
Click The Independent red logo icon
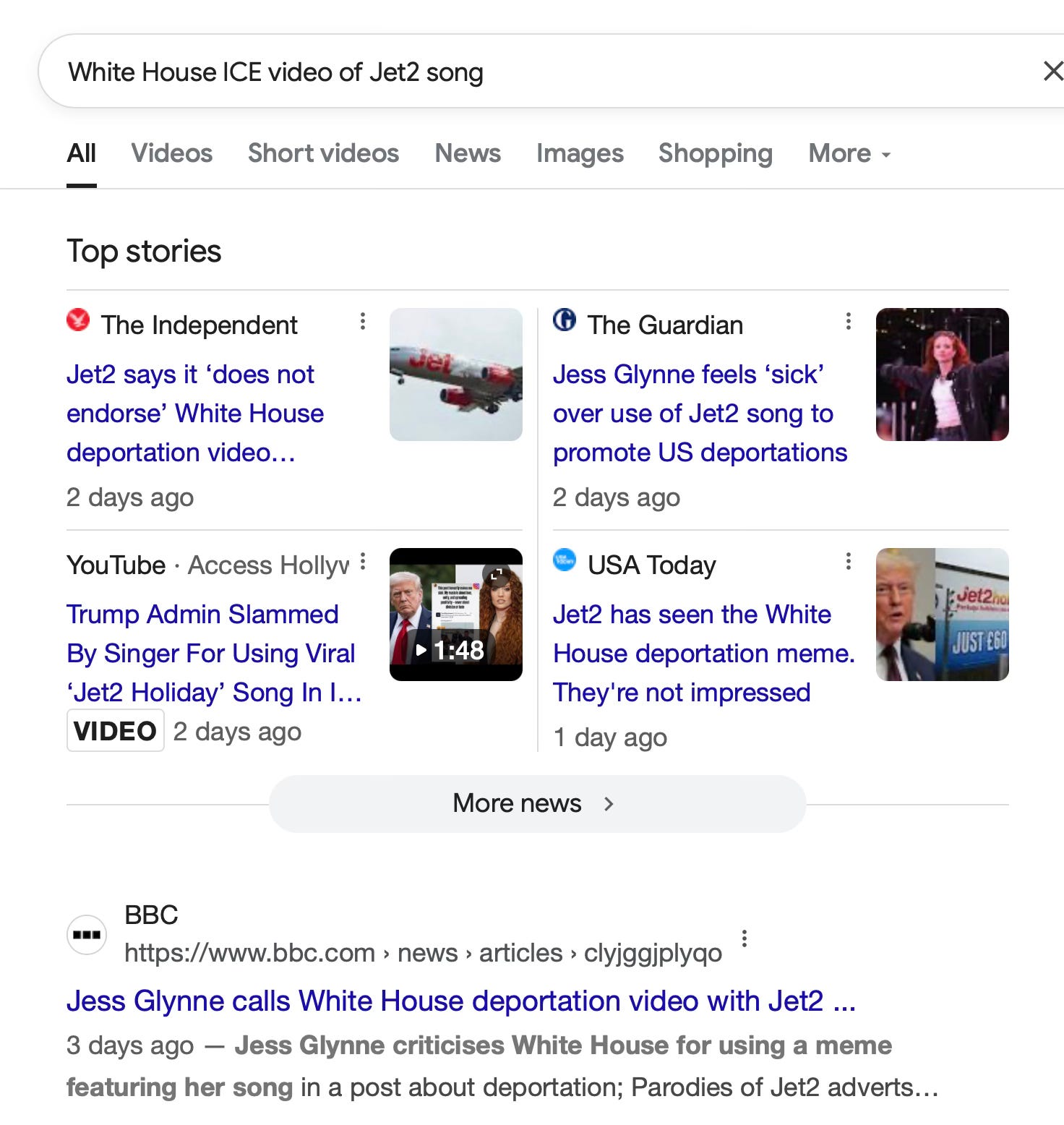78,320
